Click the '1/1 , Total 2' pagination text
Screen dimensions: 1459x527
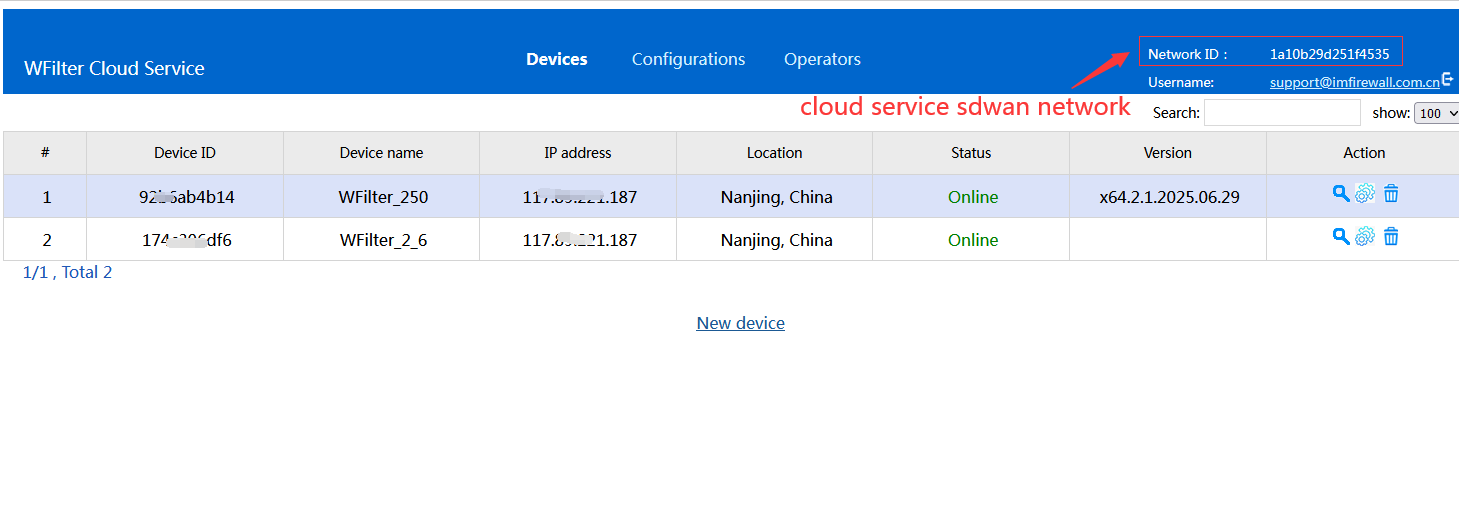click(x=67, y=272)
